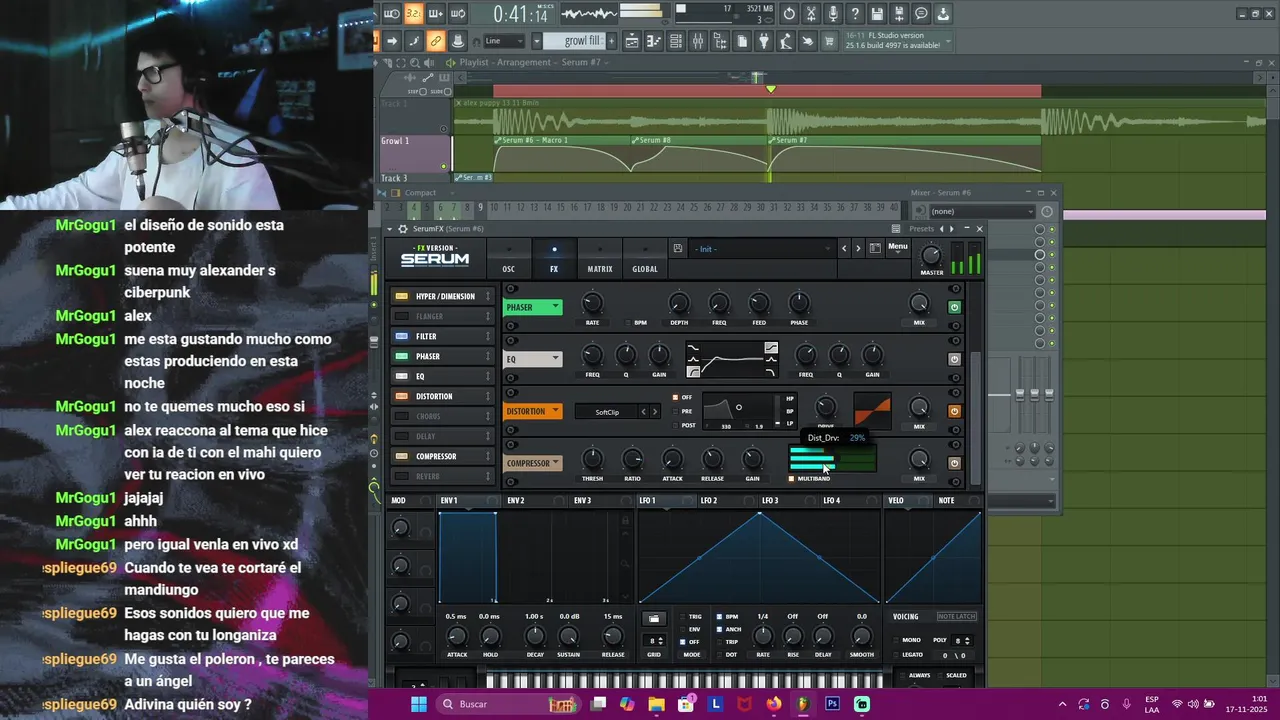Click the Windows Start button
The image size is (1280, 720).
419,704
